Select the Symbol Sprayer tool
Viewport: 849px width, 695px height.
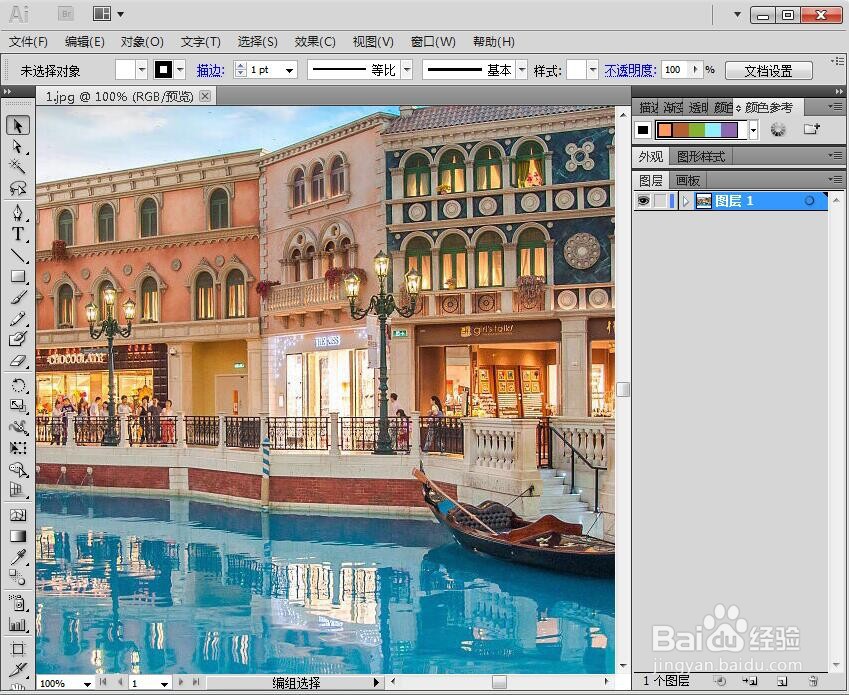pos(18,602)
